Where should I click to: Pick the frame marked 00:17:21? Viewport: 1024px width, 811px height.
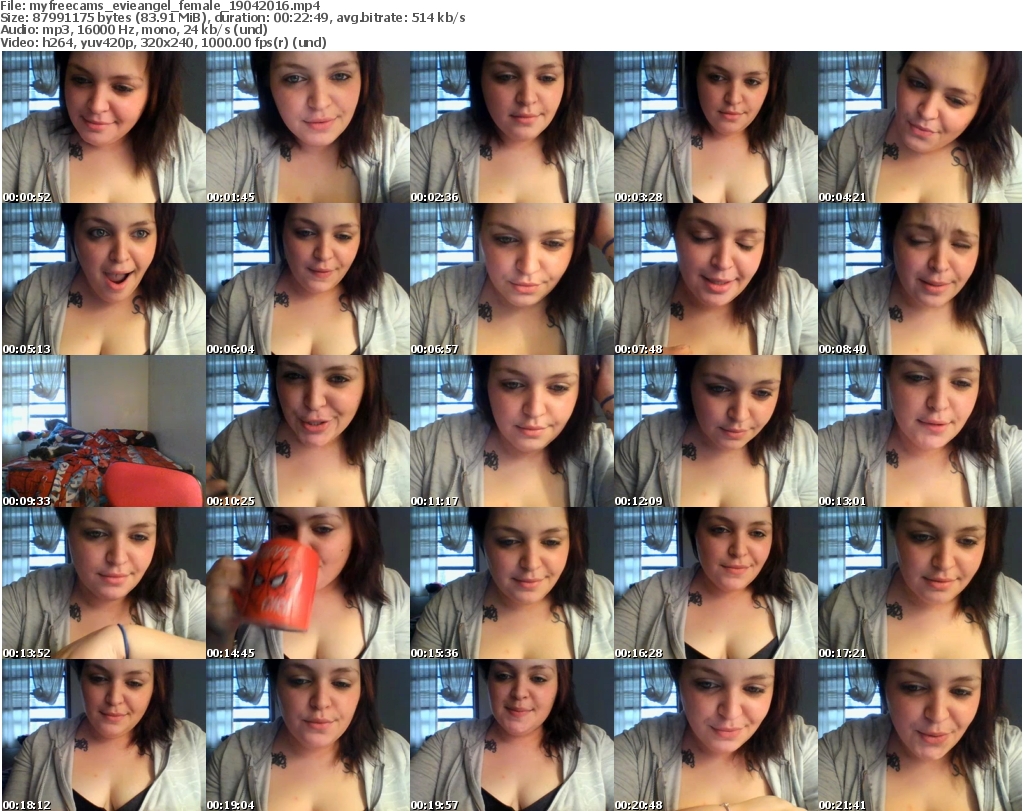click(920, 583)
